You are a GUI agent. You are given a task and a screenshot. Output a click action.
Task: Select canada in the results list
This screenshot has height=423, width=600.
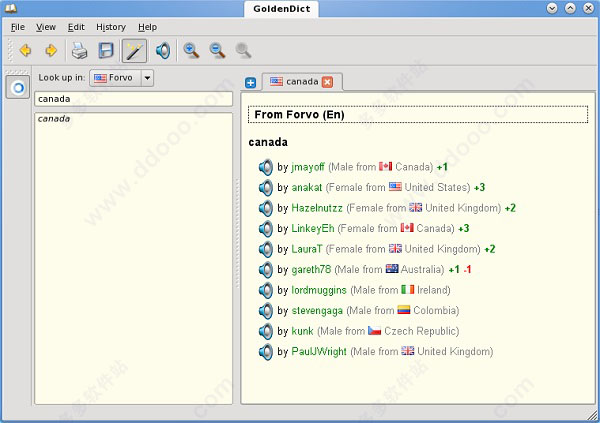pyautogui.click(x=54, y=119)
